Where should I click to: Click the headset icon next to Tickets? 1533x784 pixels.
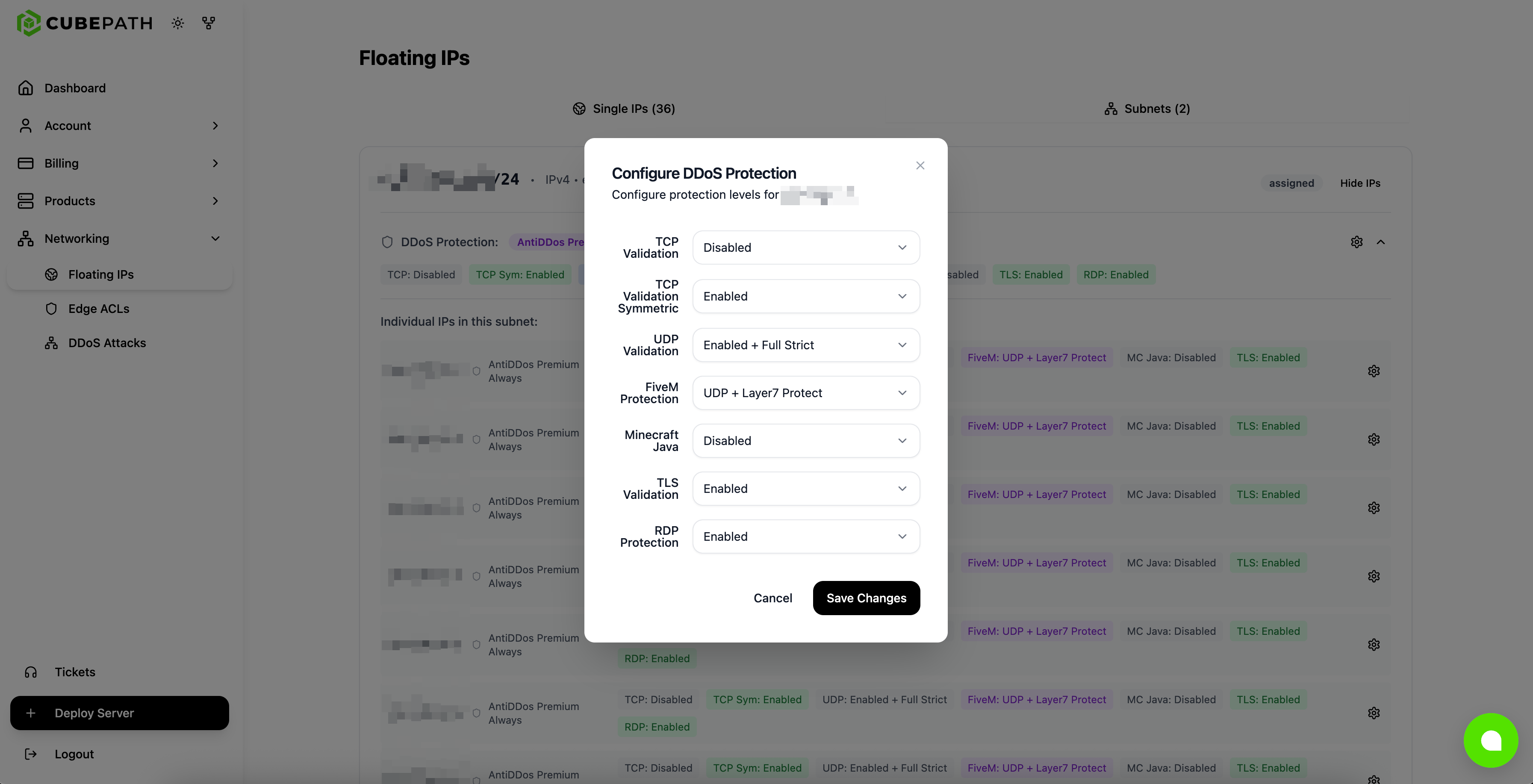point(30,672)
